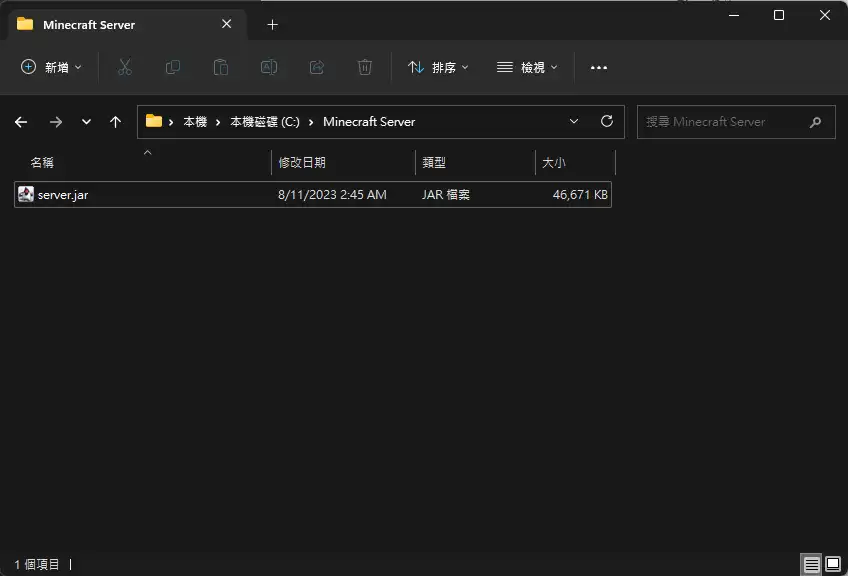The image size is (848, 576).
Task: Click the Rename icon in toolbar
Action: click(269, 67)
